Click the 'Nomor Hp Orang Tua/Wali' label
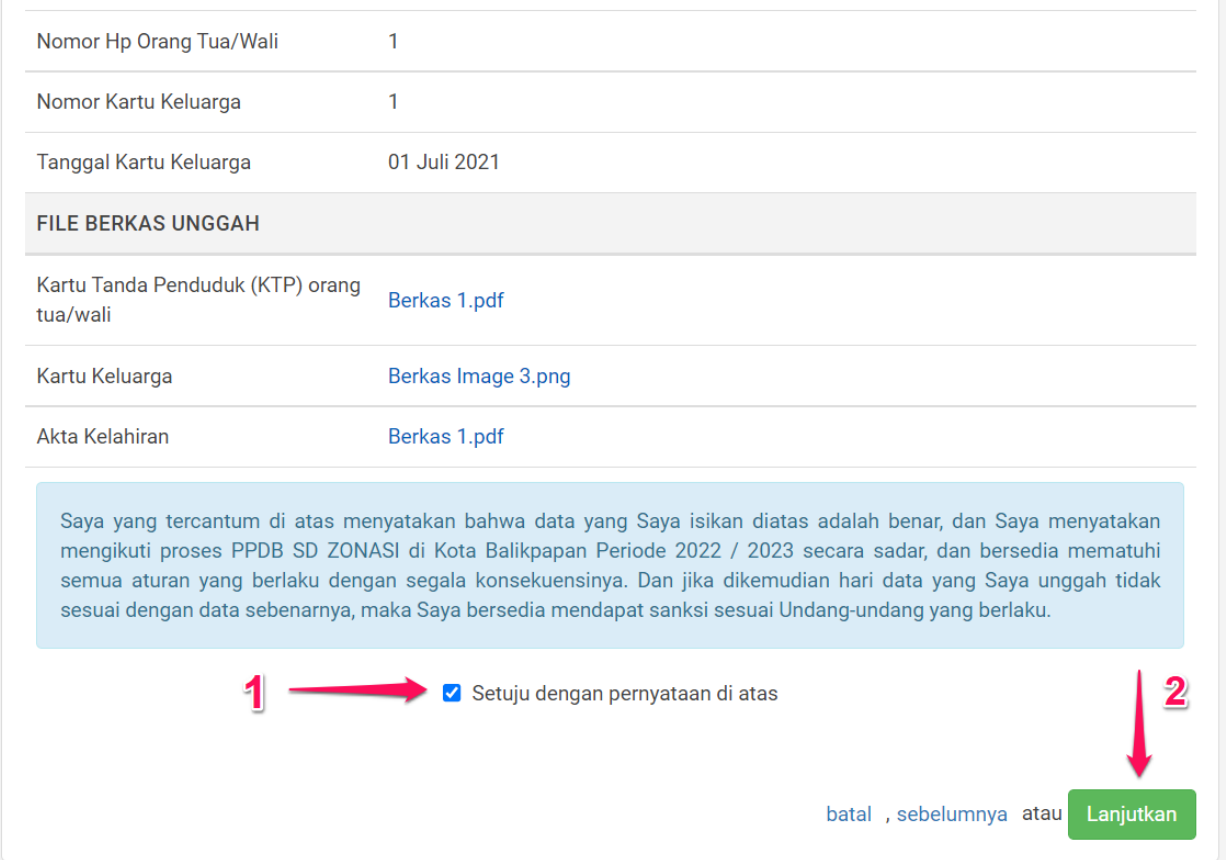The image size is (1226, 860). tap(157, 42)
